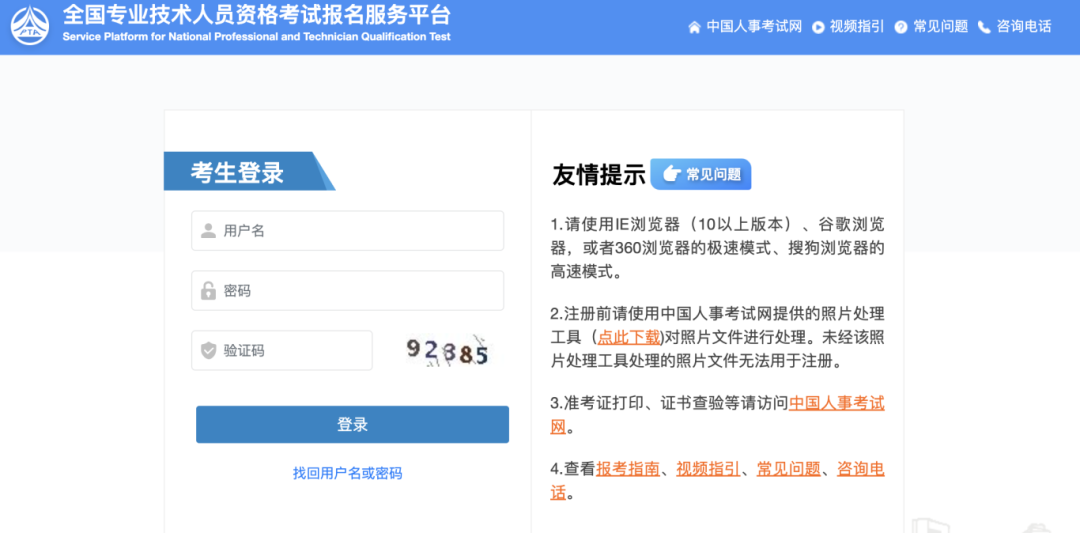
Task: Click tip 2 text 注册前请使用中国人事考试网
Action: tap(717, 337)
